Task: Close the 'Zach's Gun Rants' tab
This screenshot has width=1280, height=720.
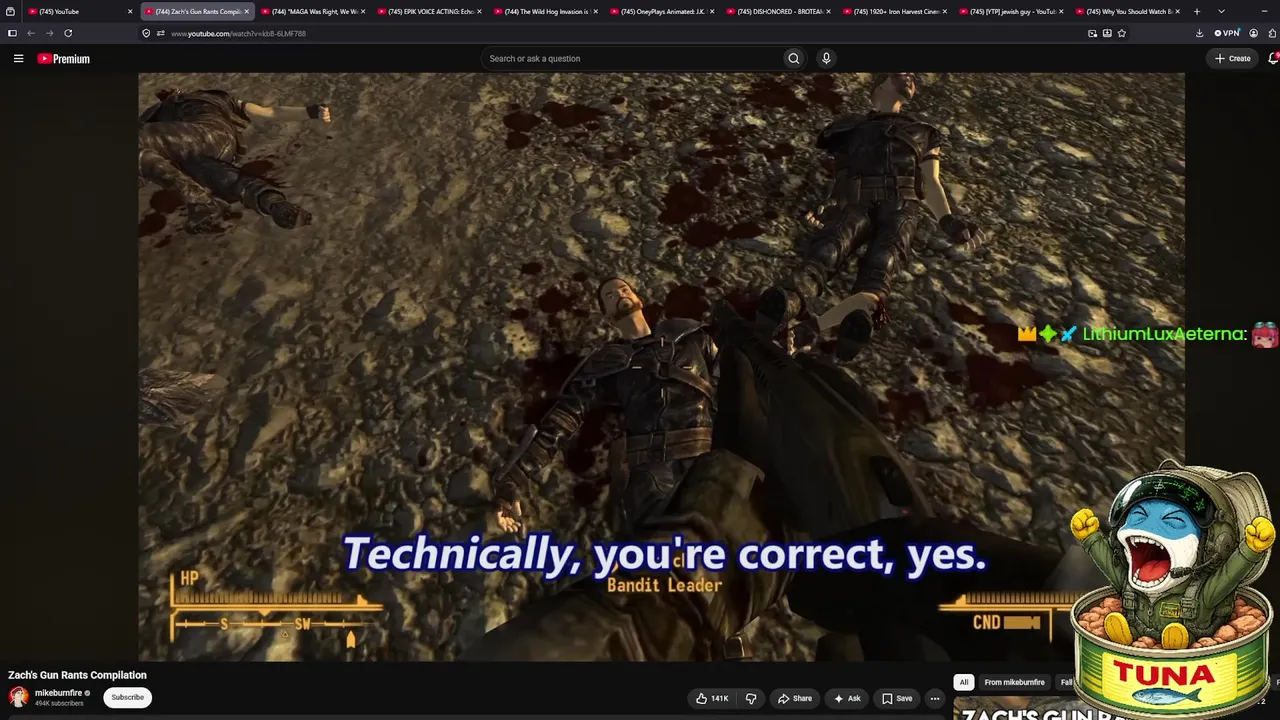Action: pos(246,12)
